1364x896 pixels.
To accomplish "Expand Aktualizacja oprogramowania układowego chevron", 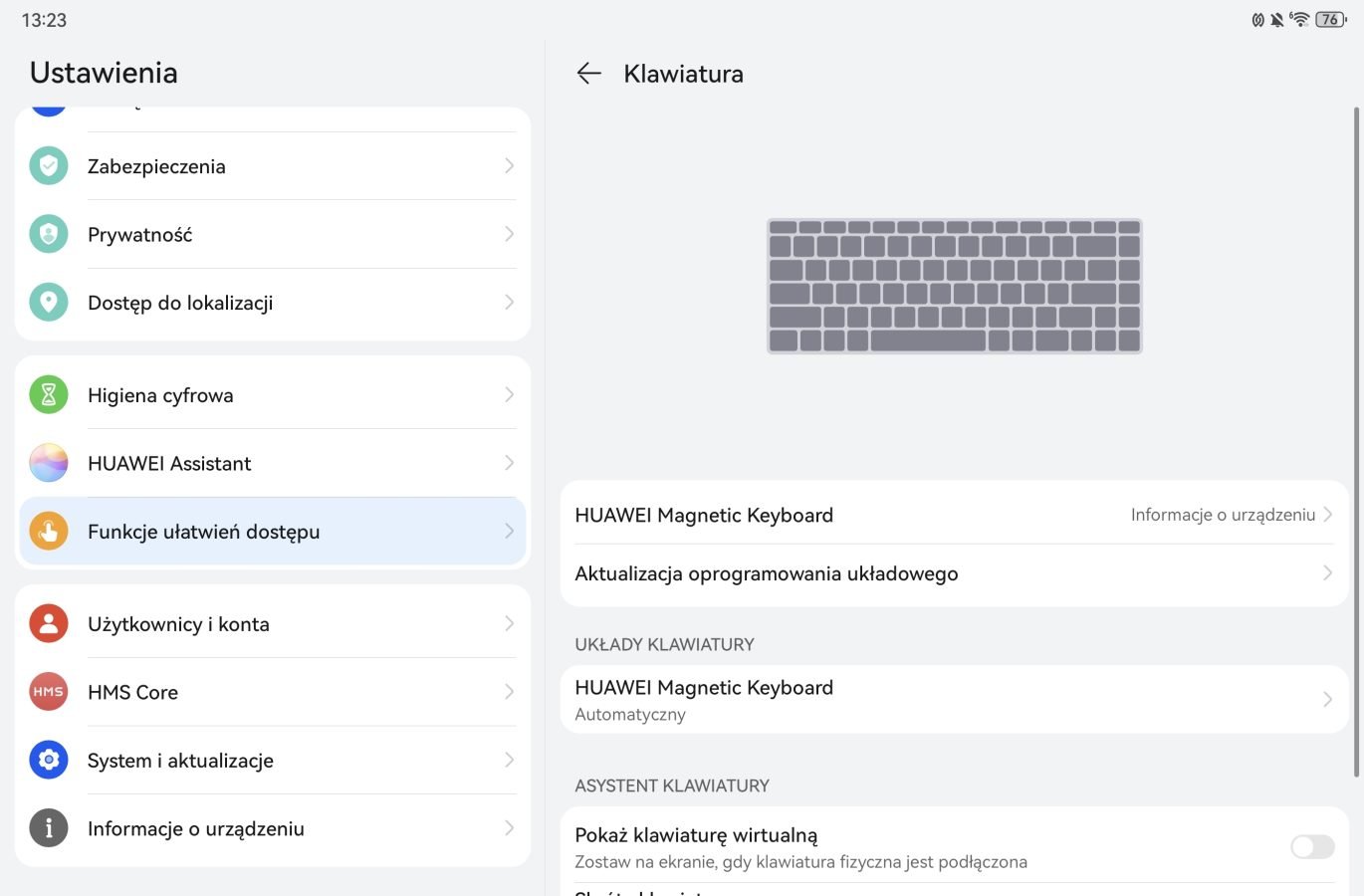I will (x=1327, y=572).
